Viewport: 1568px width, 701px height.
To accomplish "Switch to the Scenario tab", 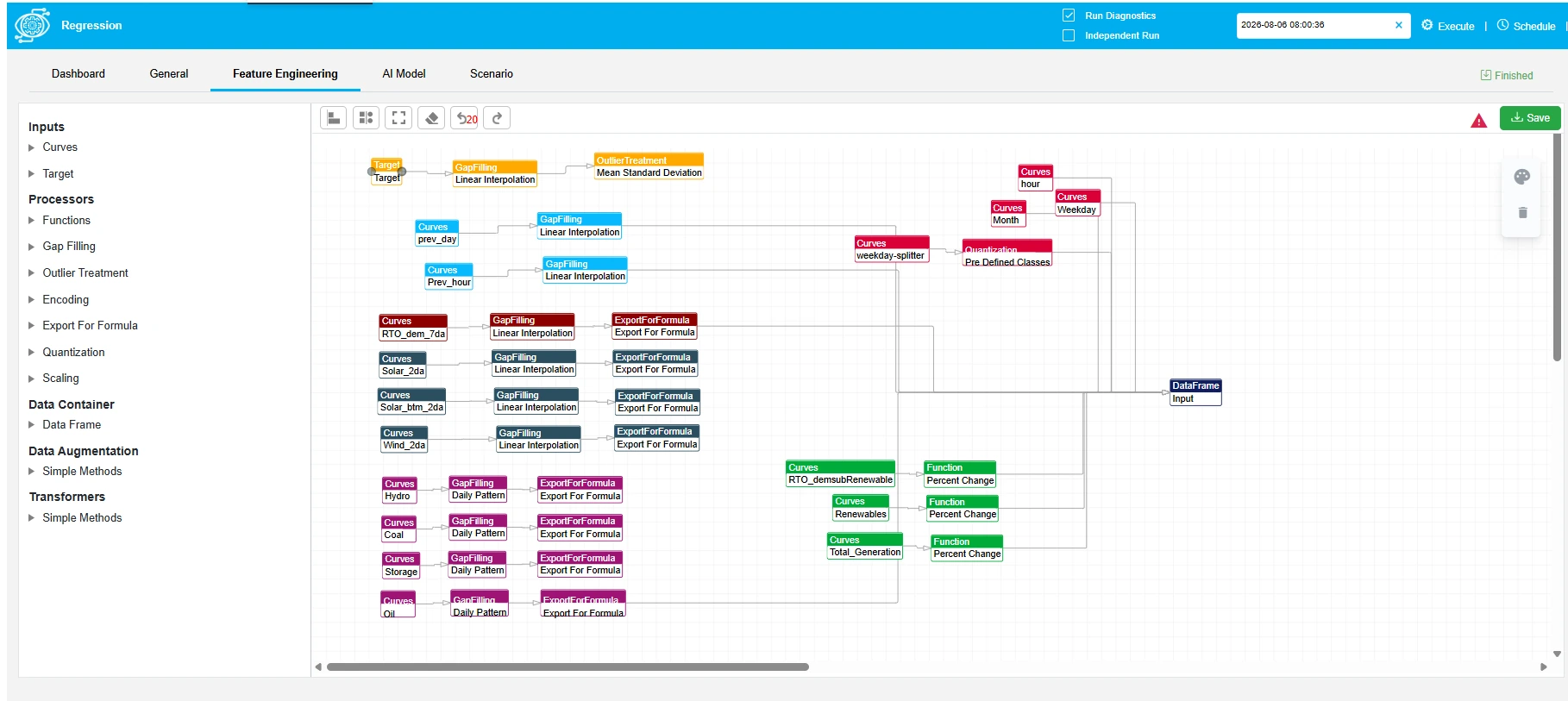I will [x=492, y=74].
